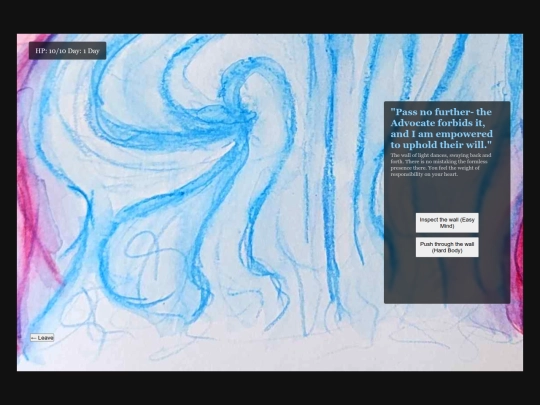
Task: Choose Push through the wall (Hard Body)
Action: coord(447,247)
